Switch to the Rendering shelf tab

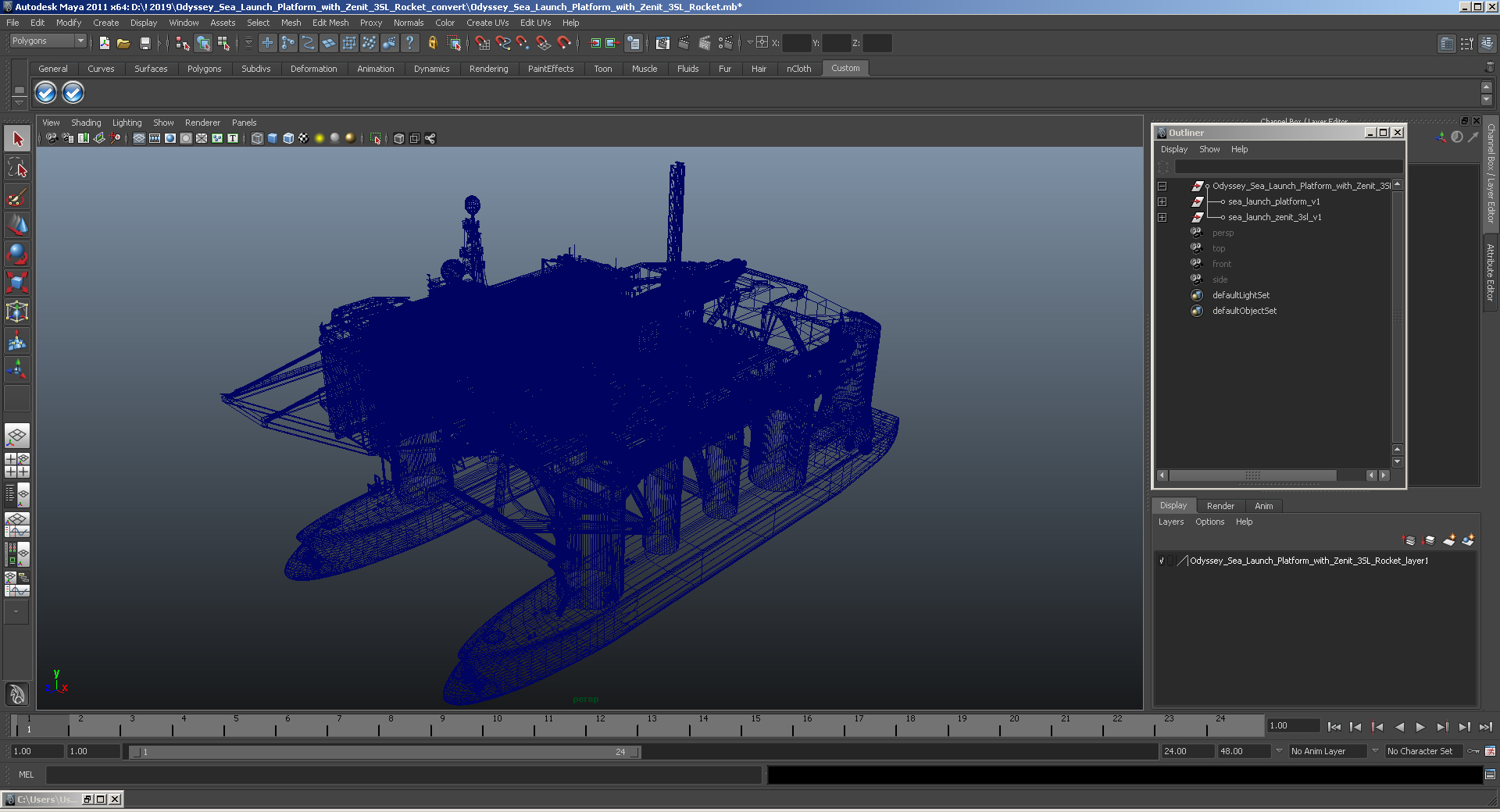point(488,69)
